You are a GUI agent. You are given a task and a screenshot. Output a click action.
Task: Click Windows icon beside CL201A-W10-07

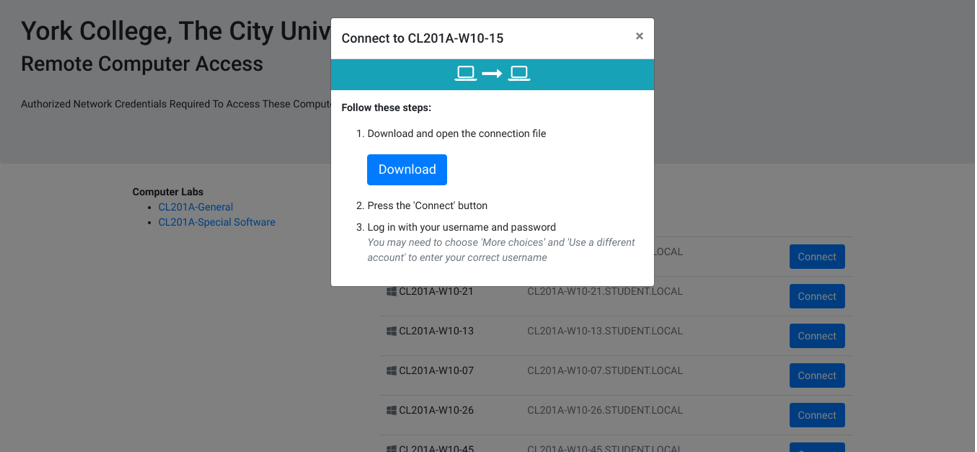pyautogui.click(x=391, y=371)
